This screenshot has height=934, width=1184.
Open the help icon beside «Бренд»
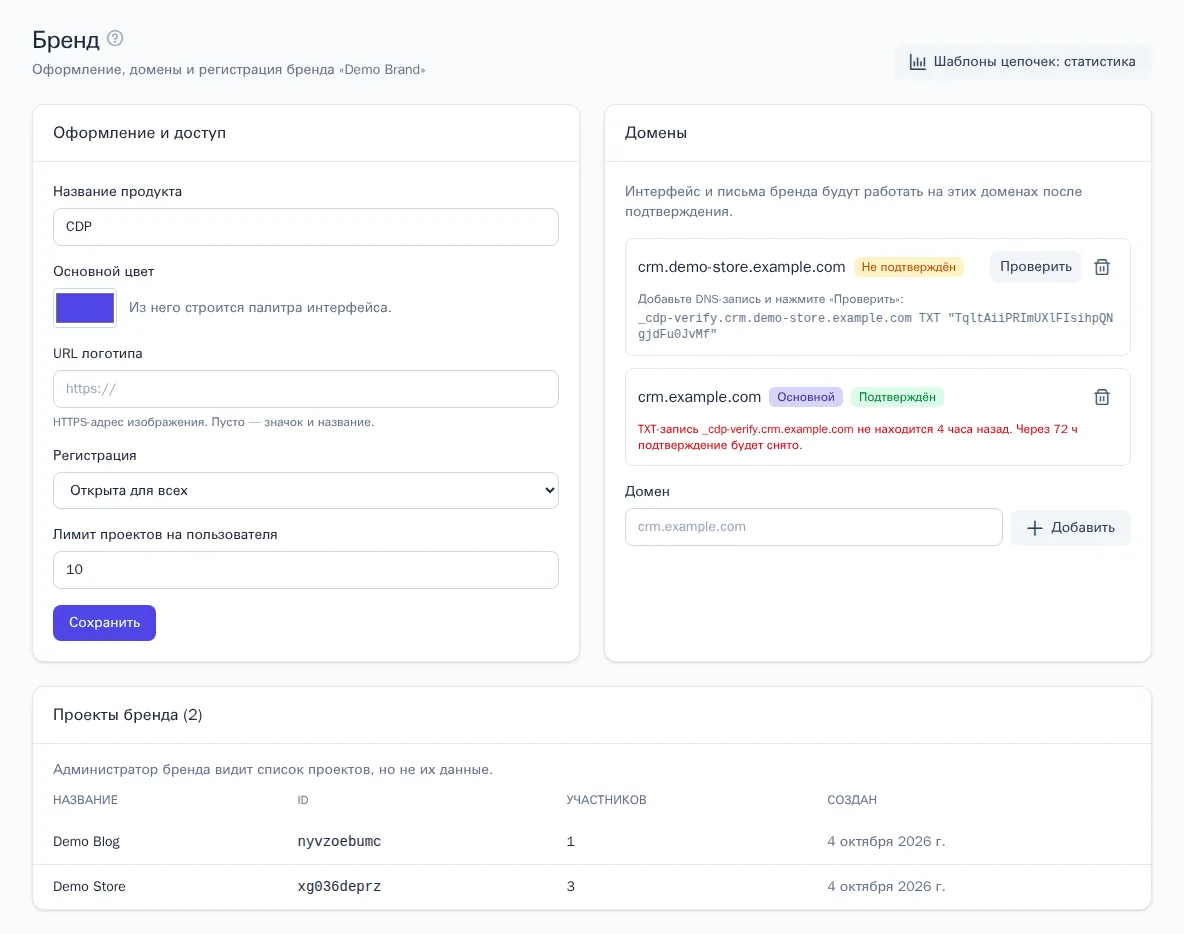[x=115, y=39]
